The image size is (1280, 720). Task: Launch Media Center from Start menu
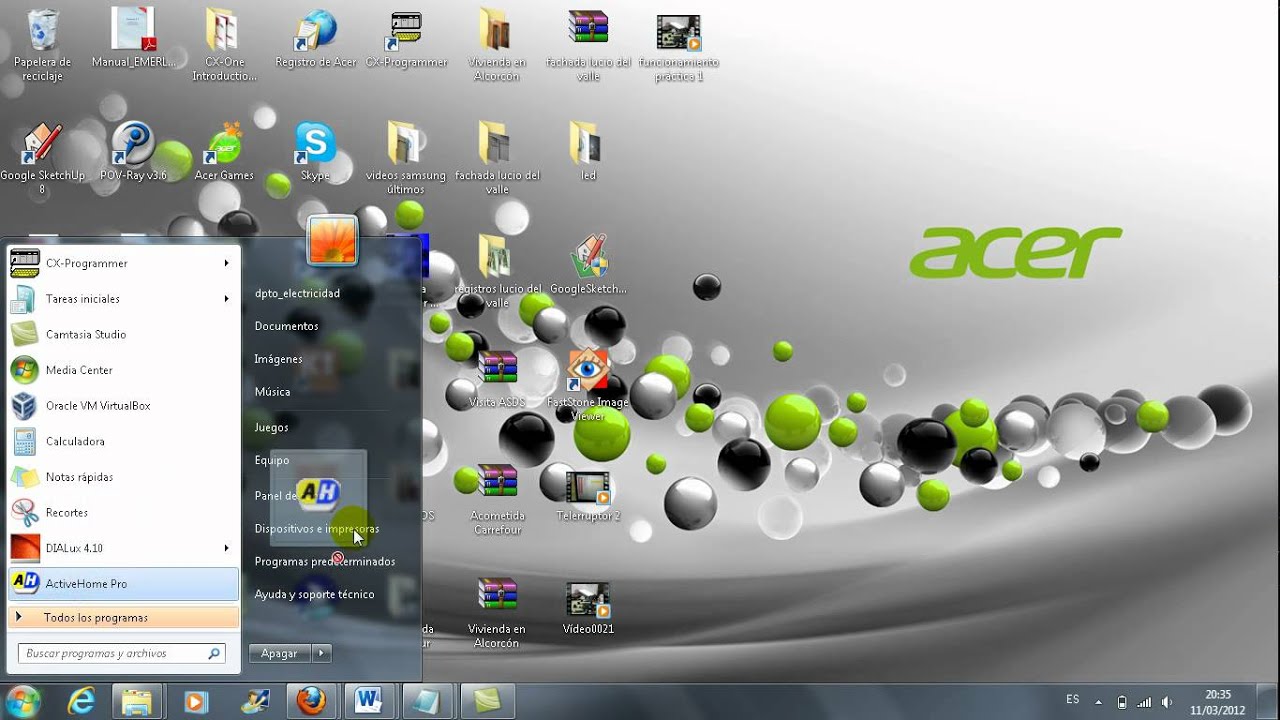(x=124, y=370)
